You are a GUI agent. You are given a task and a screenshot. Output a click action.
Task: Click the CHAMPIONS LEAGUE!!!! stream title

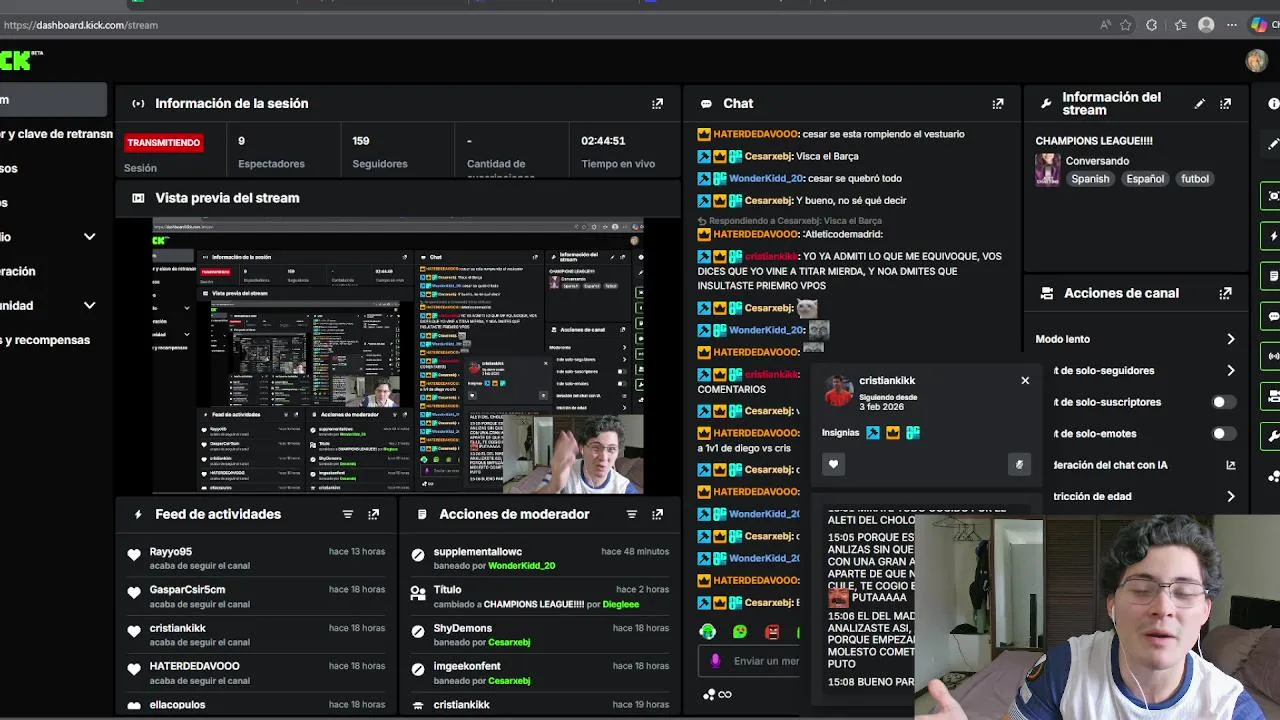point(1094,141)
